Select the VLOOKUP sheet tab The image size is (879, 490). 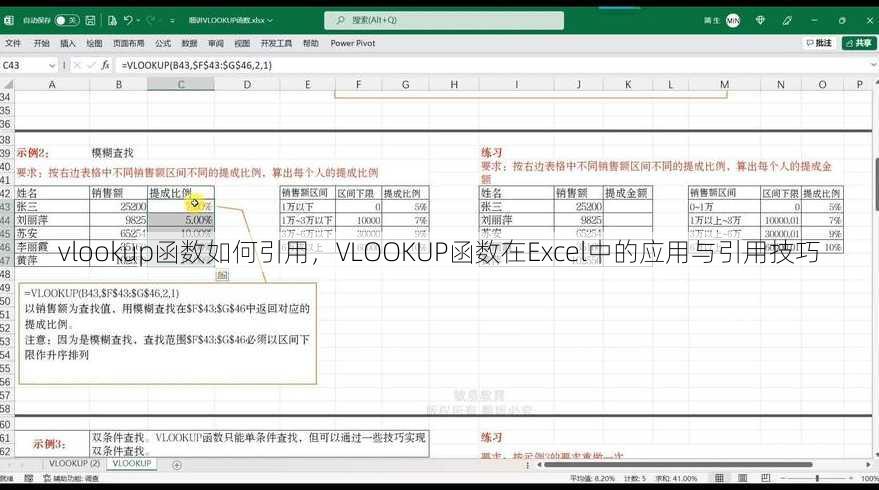click(132, 464)
